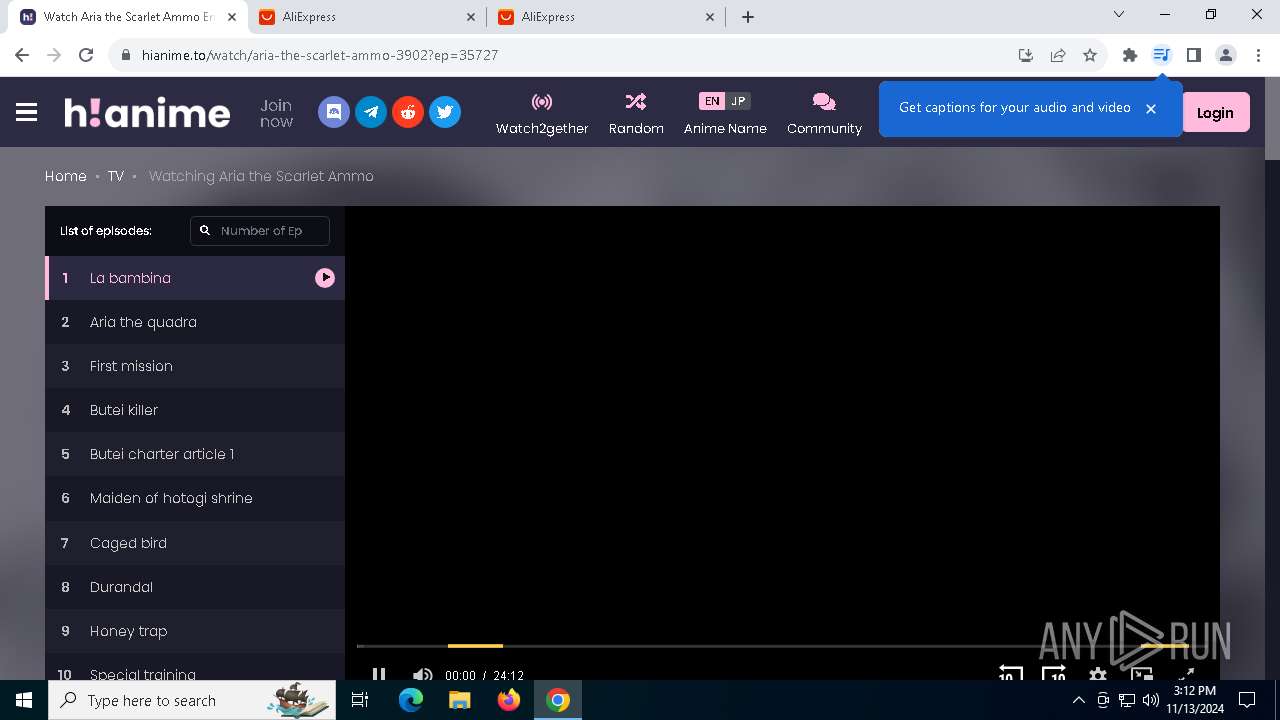Open the taskbar clock and date
Screen dimensions: 1280x720
point(1195,700)
